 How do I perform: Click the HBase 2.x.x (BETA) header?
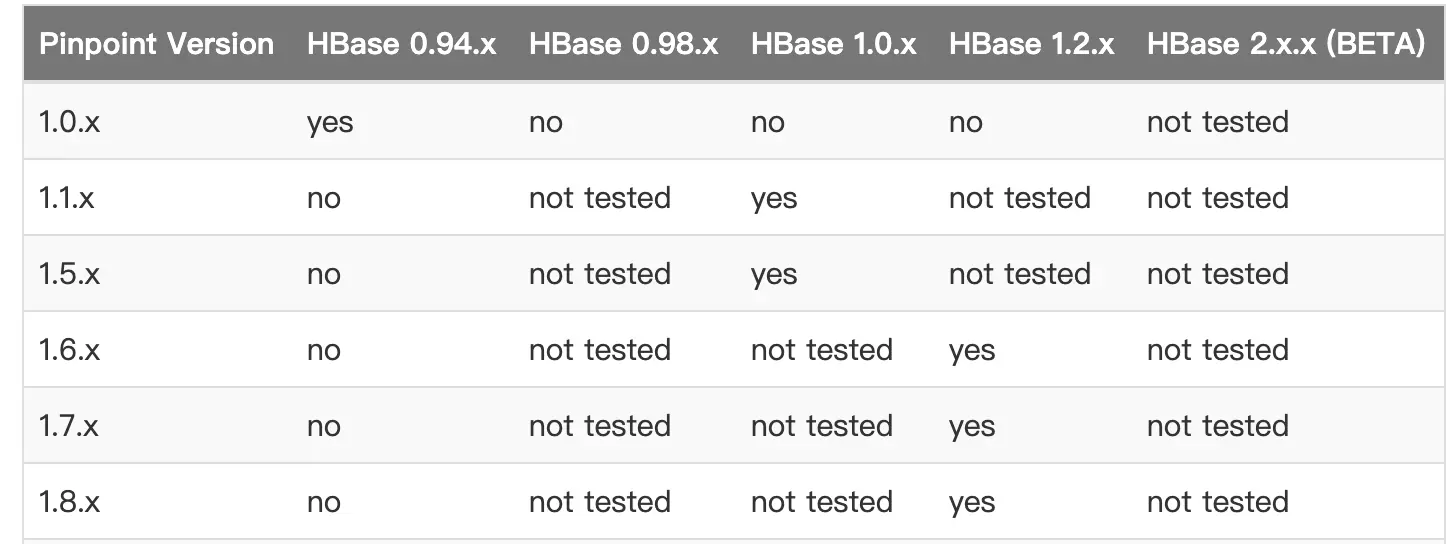(x=1286, y=44)
